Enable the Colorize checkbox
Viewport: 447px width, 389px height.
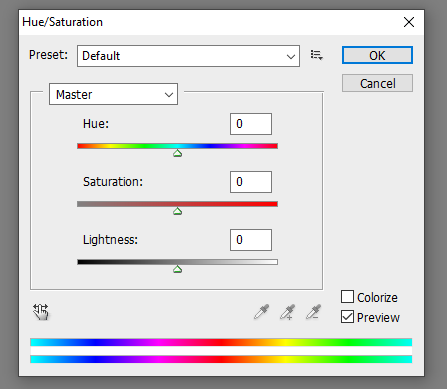(x=347, y=296)
